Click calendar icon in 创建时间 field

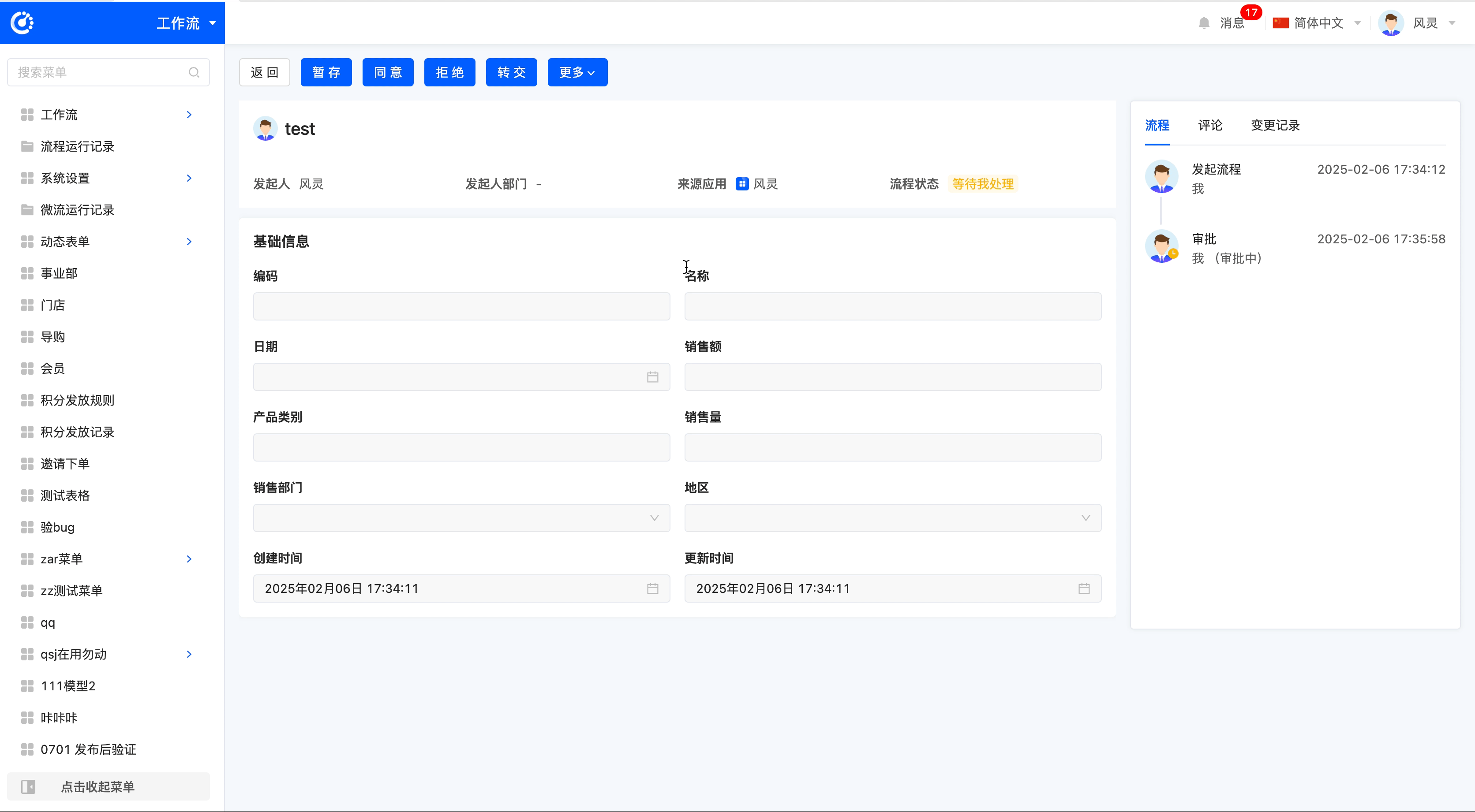coord(652,588)
